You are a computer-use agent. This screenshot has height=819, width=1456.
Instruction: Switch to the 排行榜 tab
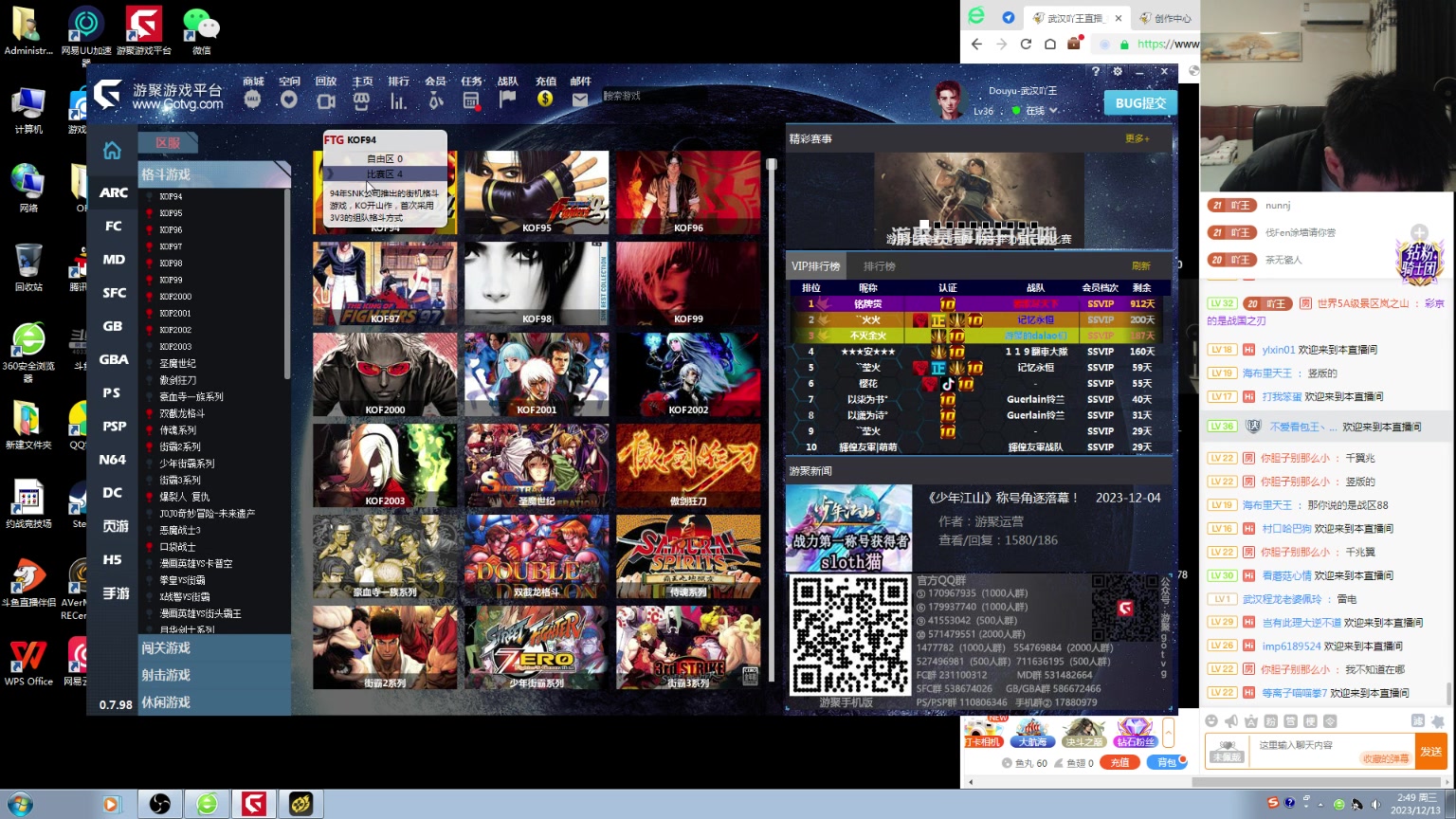coord(879,266)
